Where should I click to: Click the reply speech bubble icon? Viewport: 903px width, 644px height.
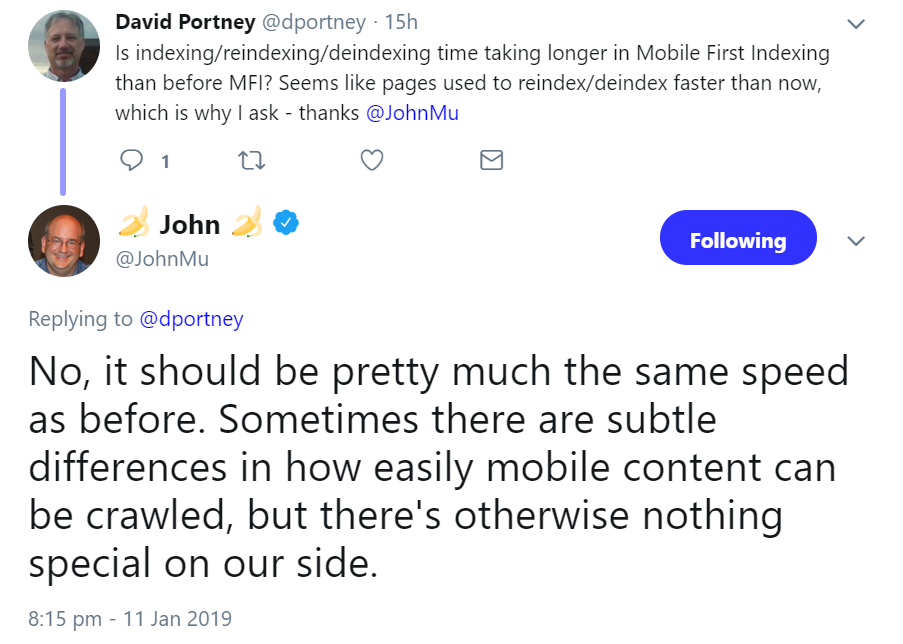pos(132,160)
